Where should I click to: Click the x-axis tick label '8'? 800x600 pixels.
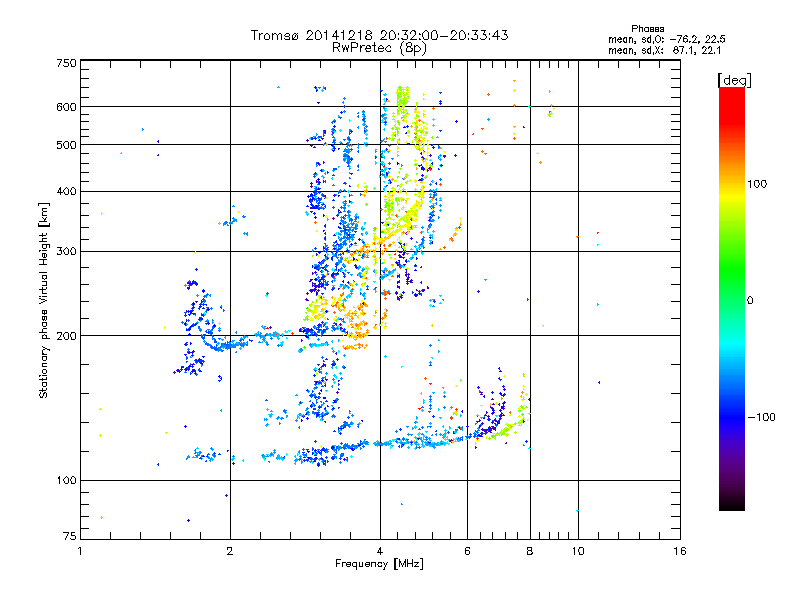530,551
